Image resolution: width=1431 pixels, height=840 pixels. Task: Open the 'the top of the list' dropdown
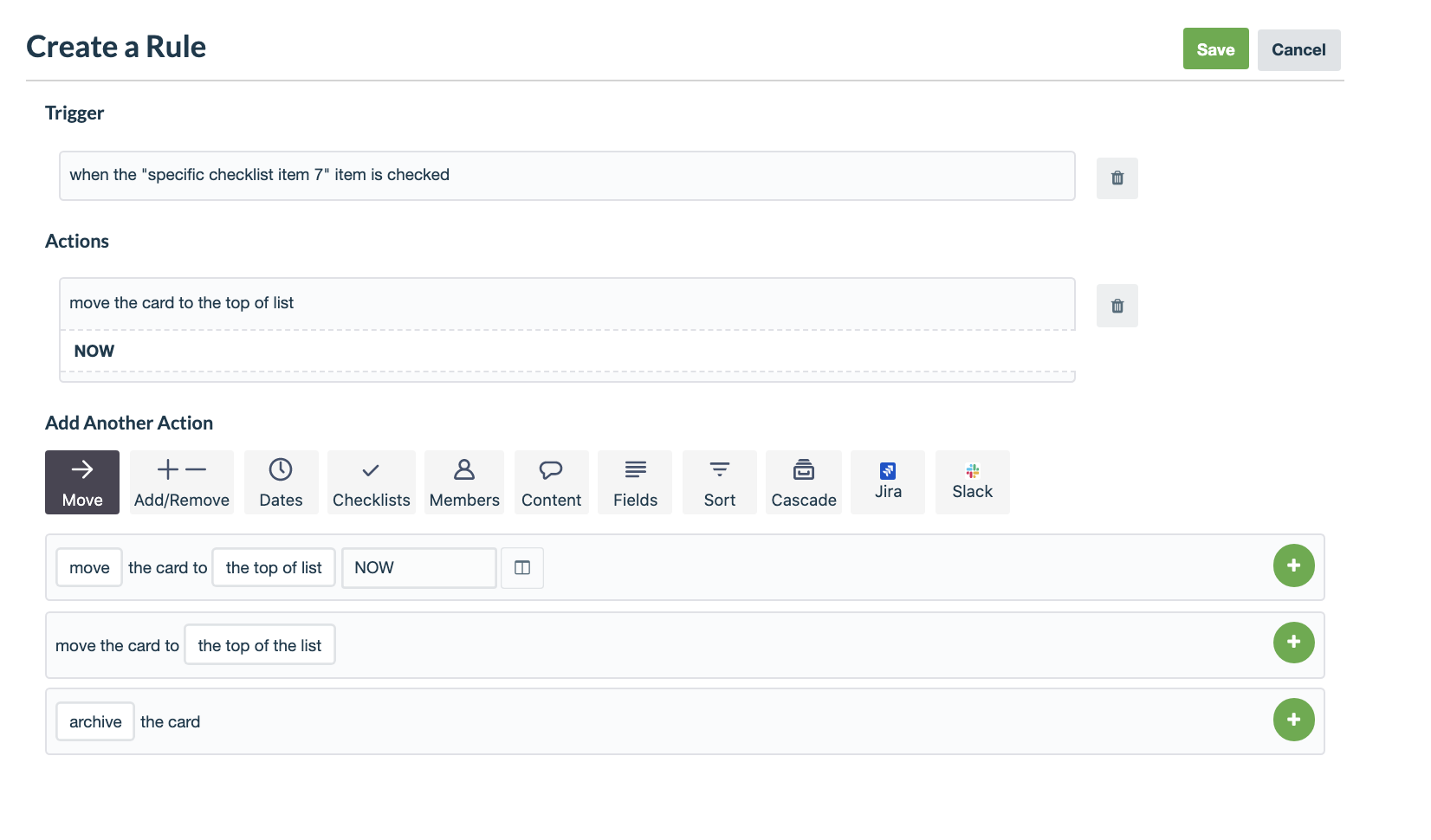[x=260, y=644]
